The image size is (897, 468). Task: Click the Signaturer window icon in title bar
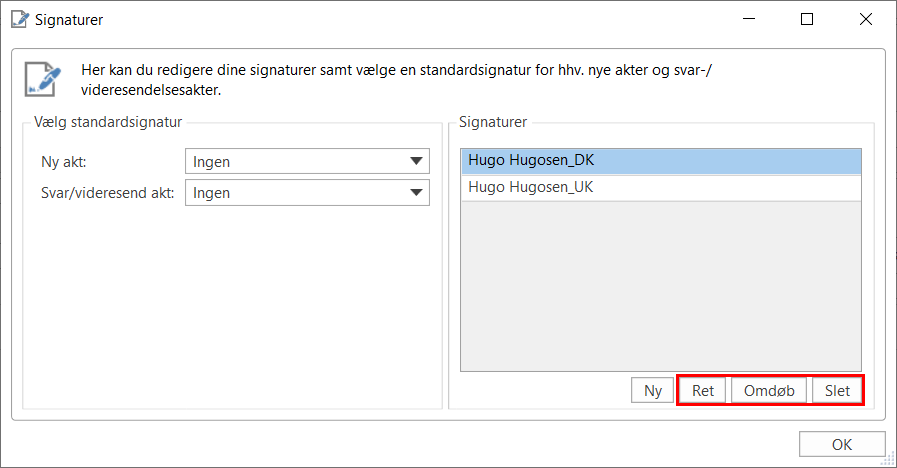[x=18, y=19]
